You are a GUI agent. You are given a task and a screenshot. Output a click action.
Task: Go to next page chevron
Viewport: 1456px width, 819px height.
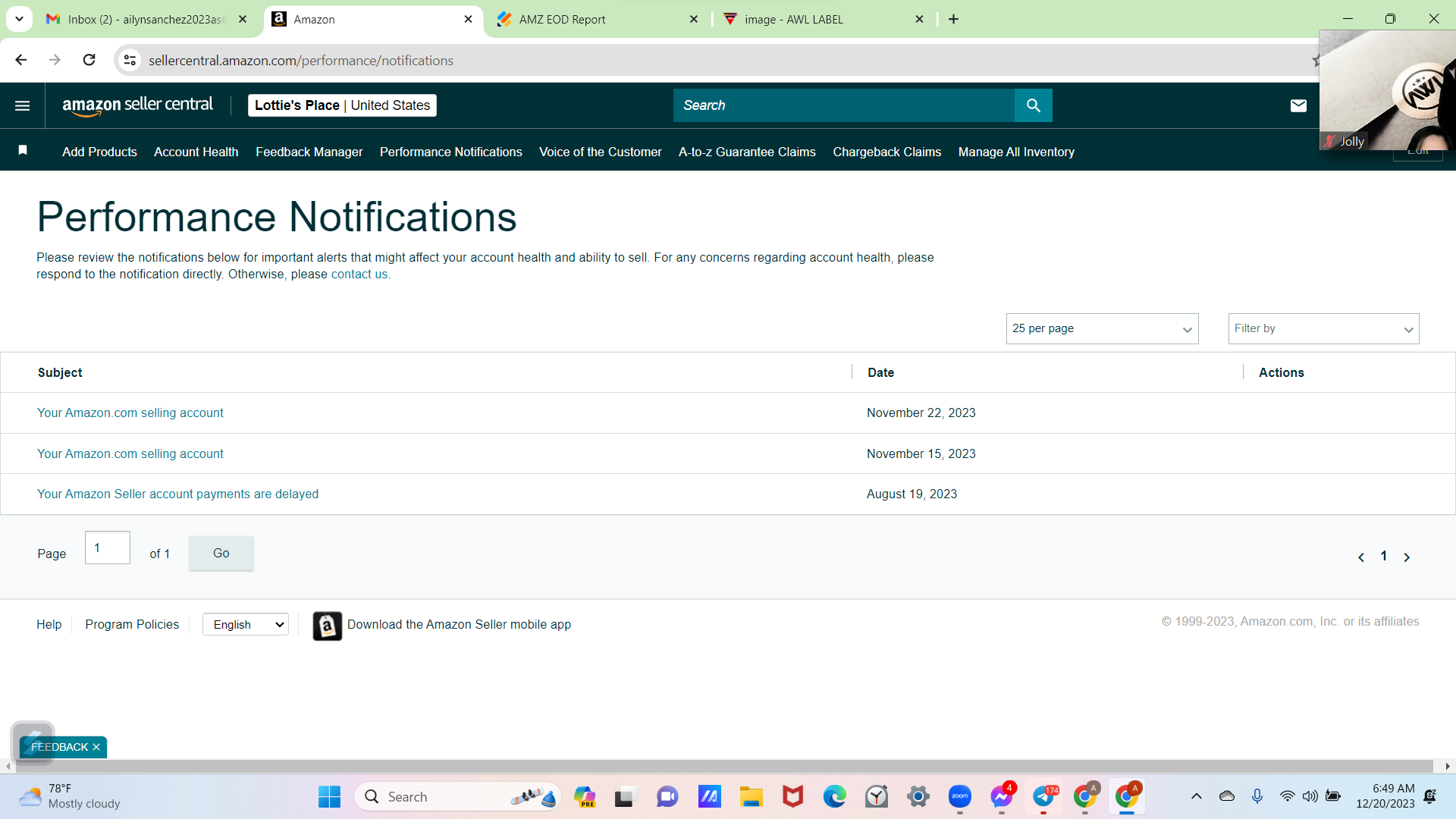pyautogui.click(x=1407, y=557)
